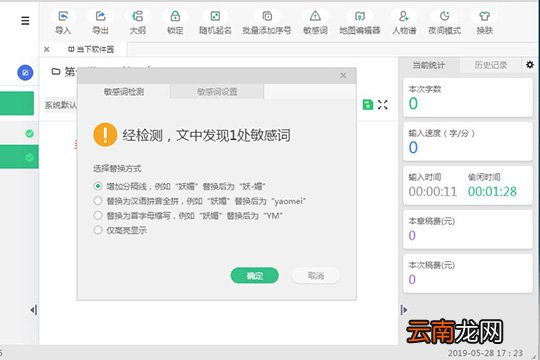This screenshot has height=360, width=540.
Task: Click the fullscreen expand arrows icon
Action: coord(383,104)
